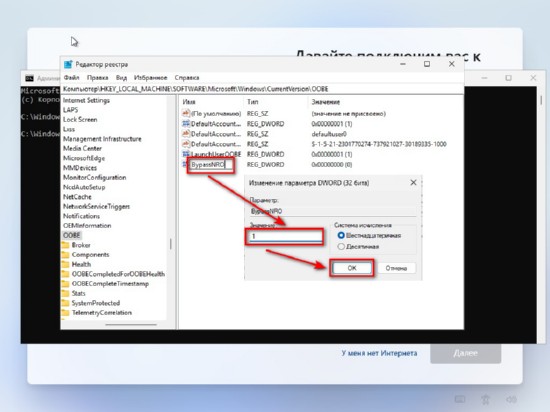Confirm with the OK button
The image size is (550, 412).
[x=352, y=268]
